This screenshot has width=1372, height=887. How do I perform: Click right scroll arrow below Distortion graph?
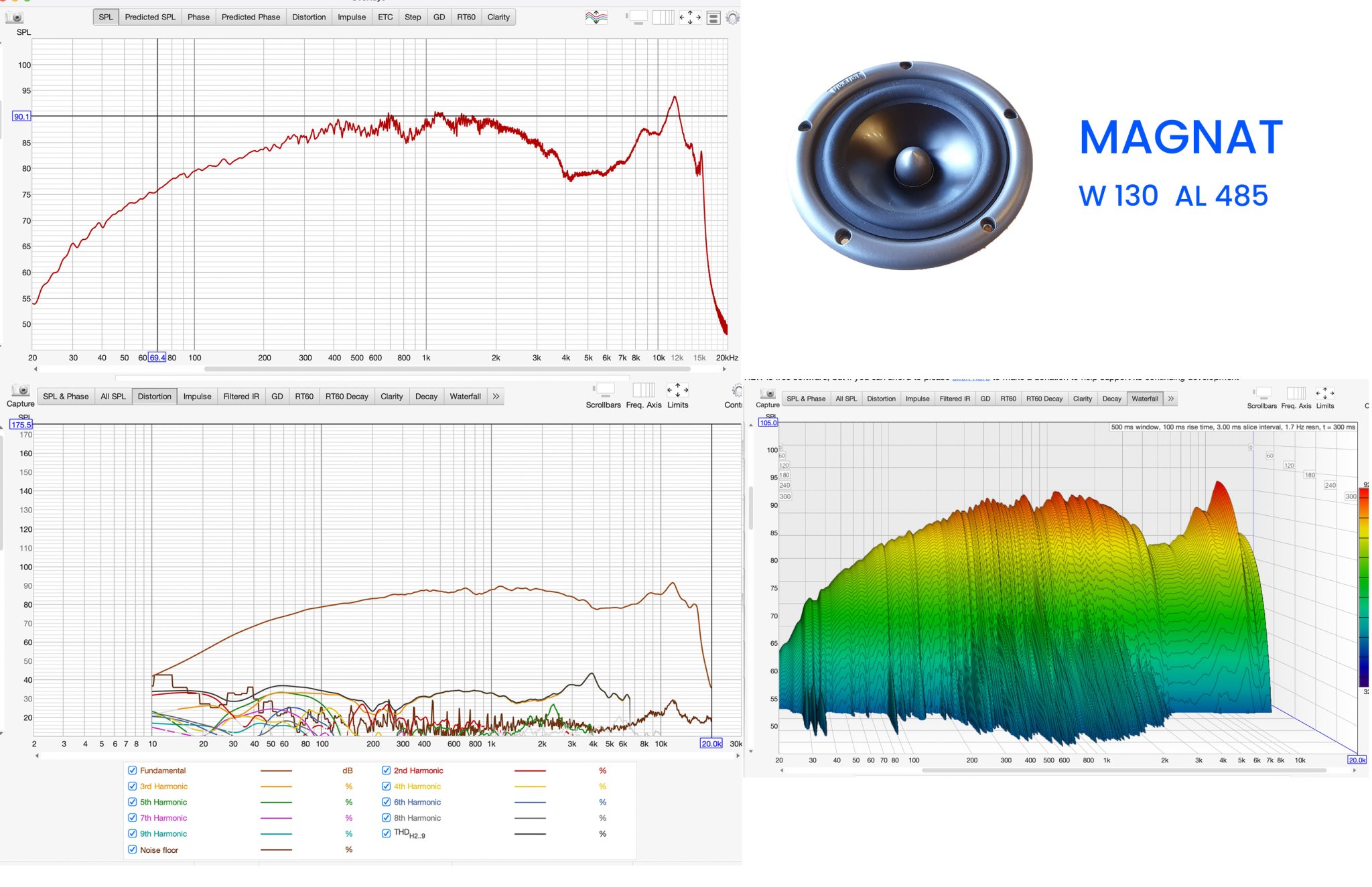click(738, 756)
